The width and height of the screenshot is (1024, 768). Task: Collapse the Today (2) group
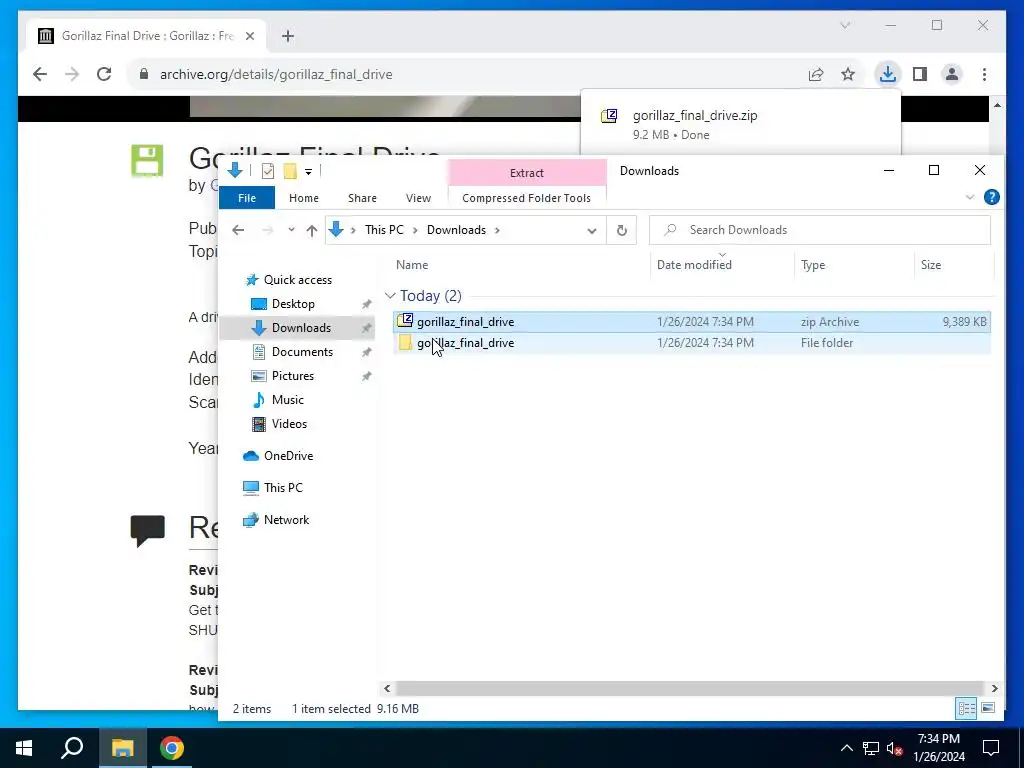[390, 296]
